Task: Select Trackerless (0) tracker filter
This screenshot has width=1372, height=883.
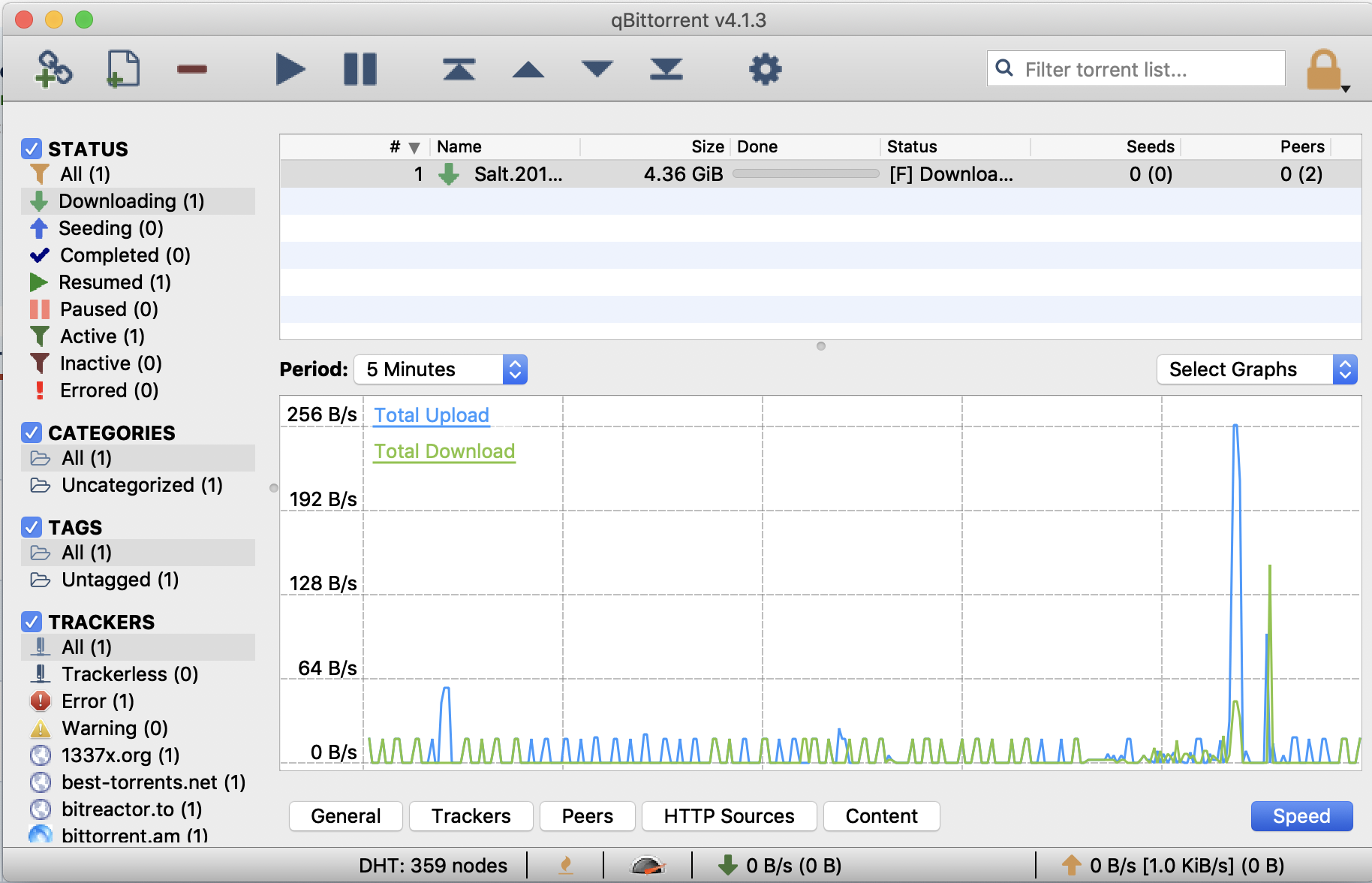Action: pyautogui.click(x=138, y=674)
